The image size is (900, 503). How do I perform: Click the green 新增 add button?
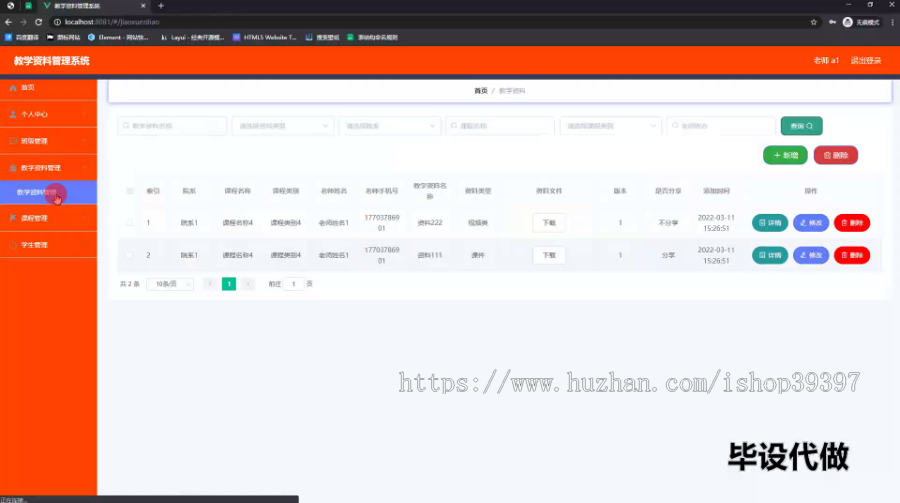tap(785, 155)
